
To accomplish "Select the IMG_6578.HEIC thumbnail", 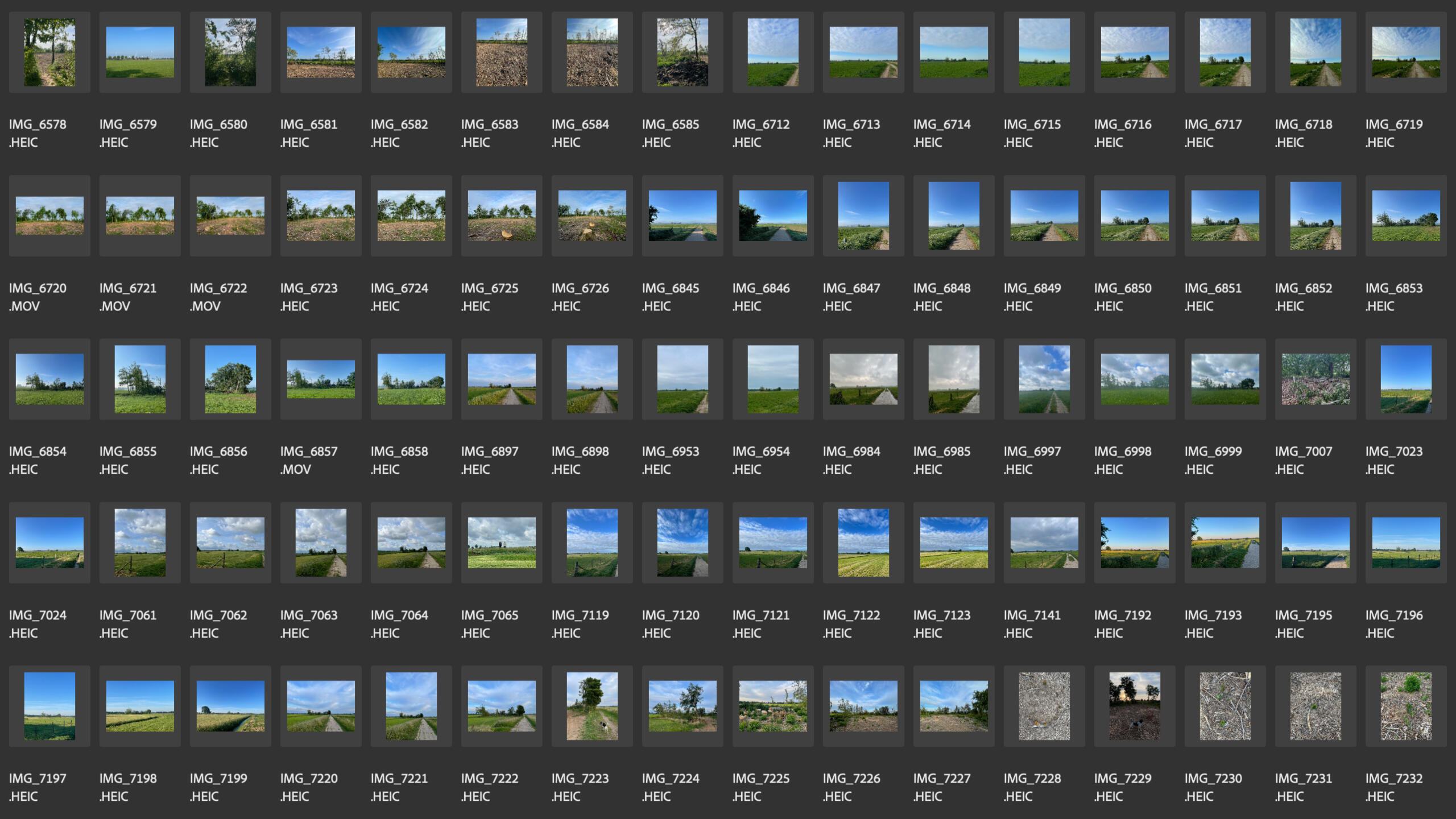I will click(49, 52).
